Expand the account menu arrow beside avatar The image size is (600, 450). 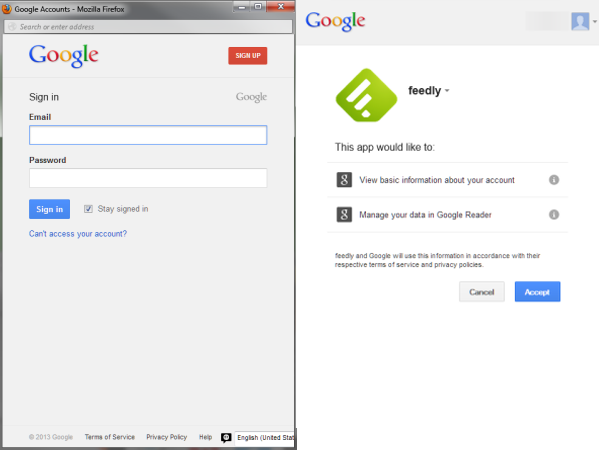click(595, 21)
